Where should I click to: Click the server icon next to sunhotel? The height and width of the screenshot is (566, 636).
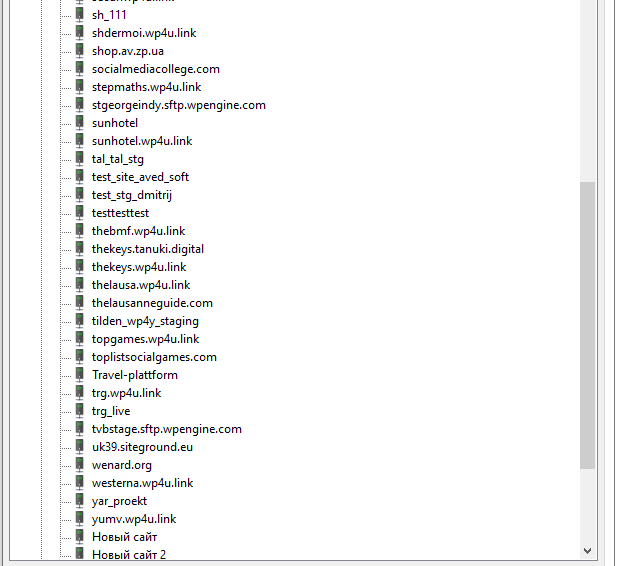click(x=80, y=123)
